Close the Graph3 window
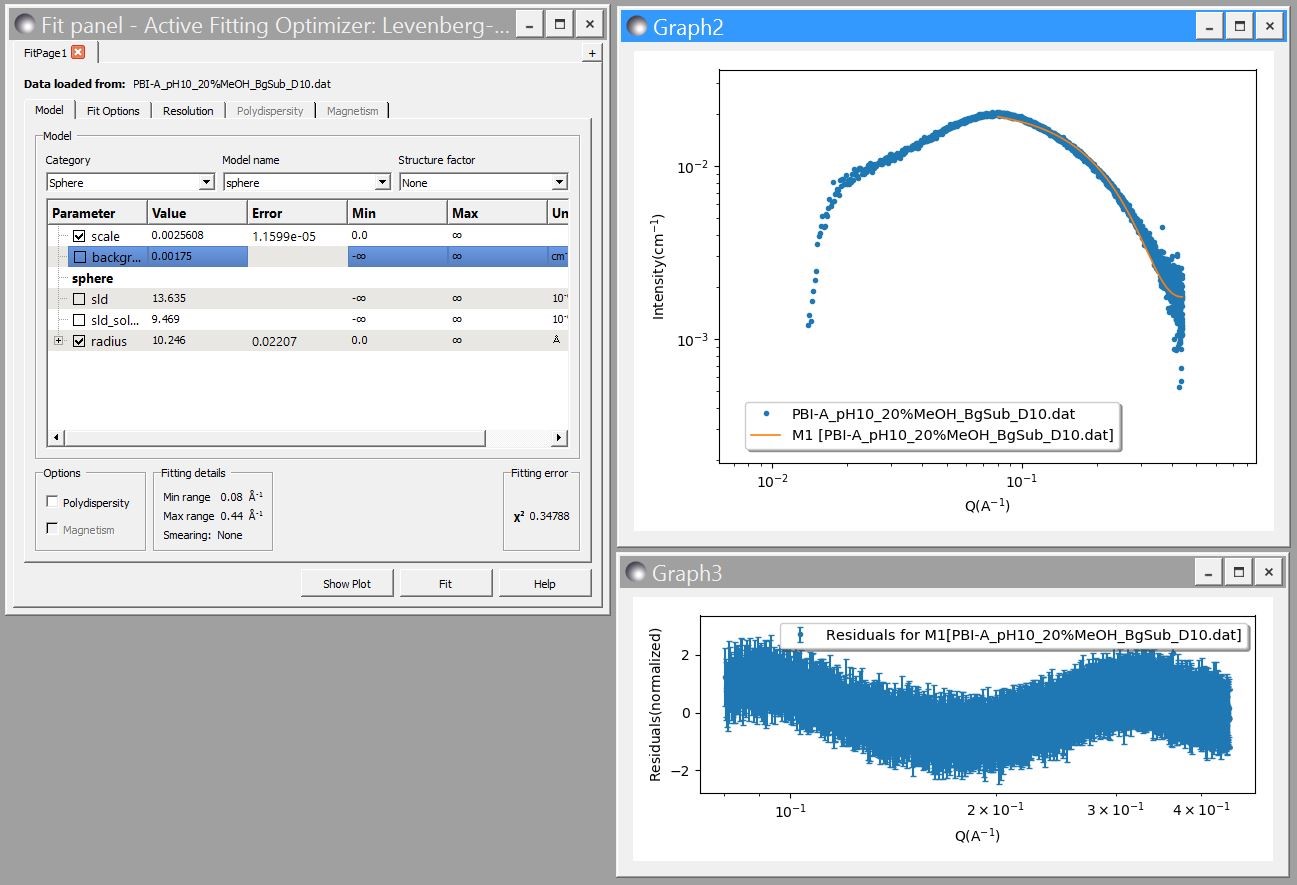Image resolution: width=1297 pixels, height=885 pixels. click(1268, 572)
